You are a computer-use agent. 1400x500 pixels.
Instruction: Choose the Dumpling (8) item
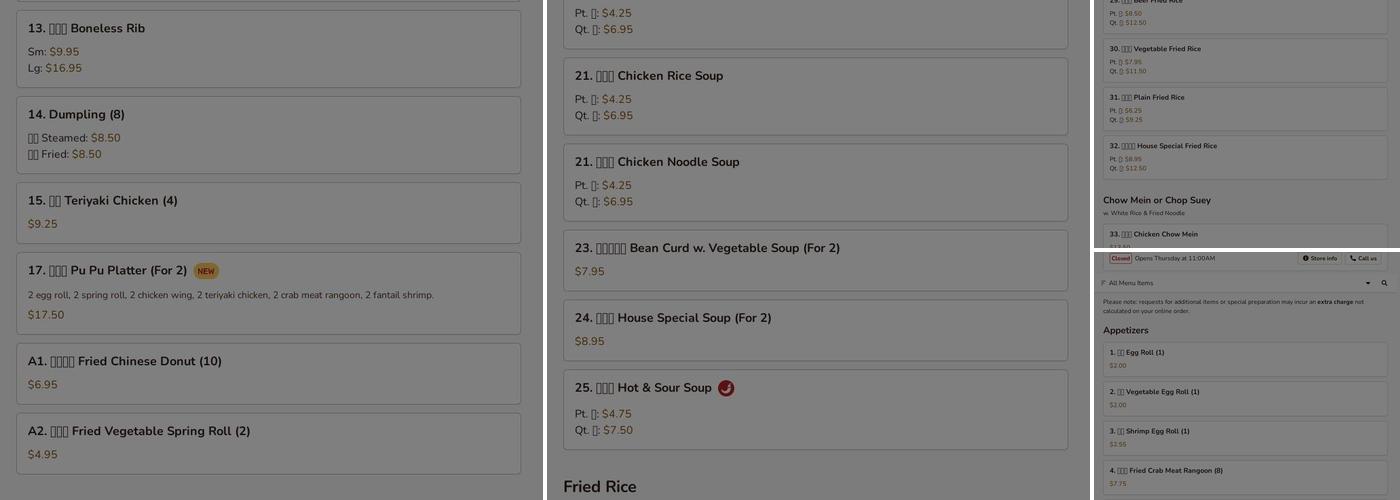(x=268, y=134)
